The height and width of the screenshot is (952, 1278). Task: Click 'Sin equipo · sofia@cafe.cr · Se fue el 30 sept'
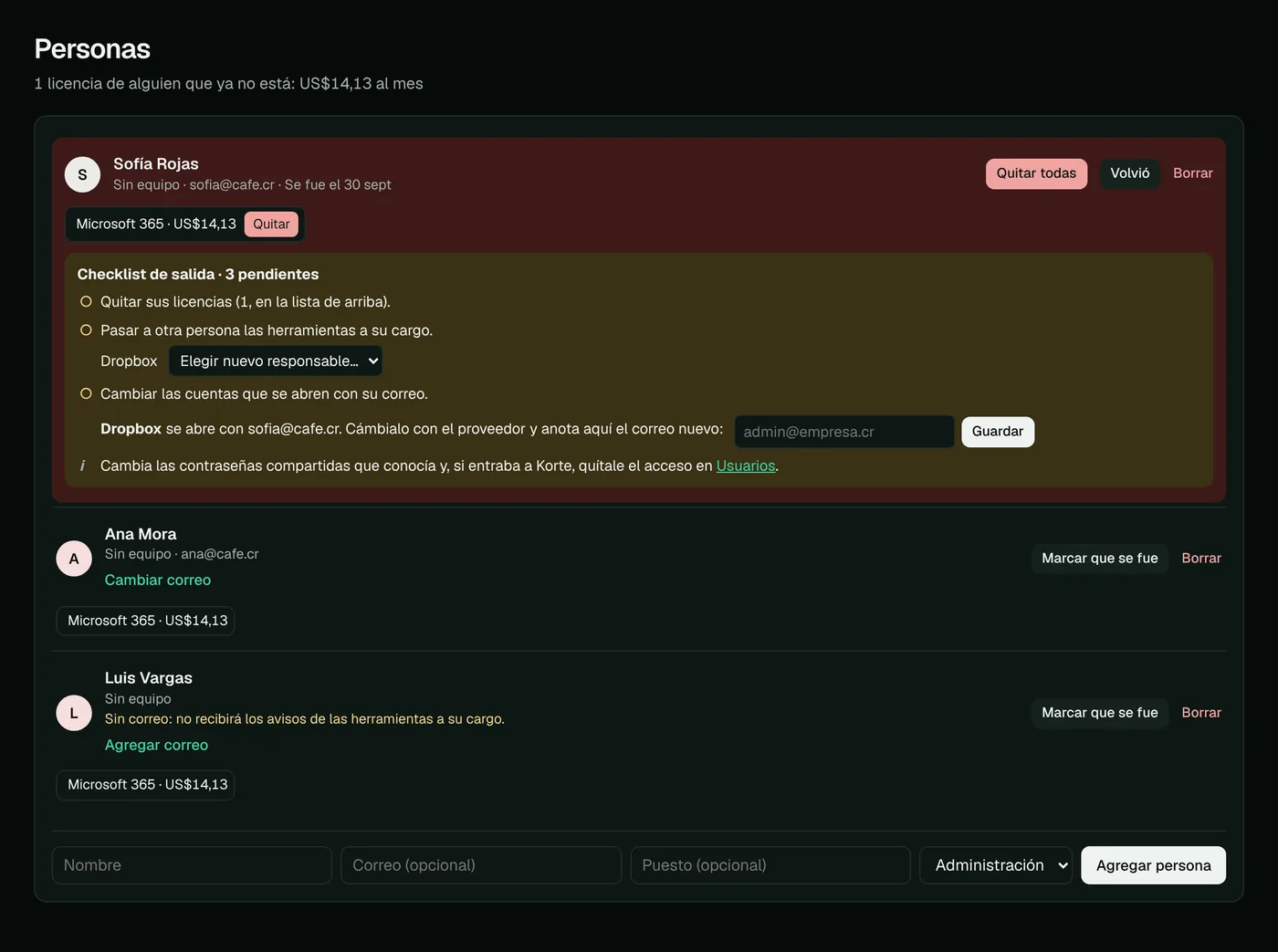click(x=252, y=184)
